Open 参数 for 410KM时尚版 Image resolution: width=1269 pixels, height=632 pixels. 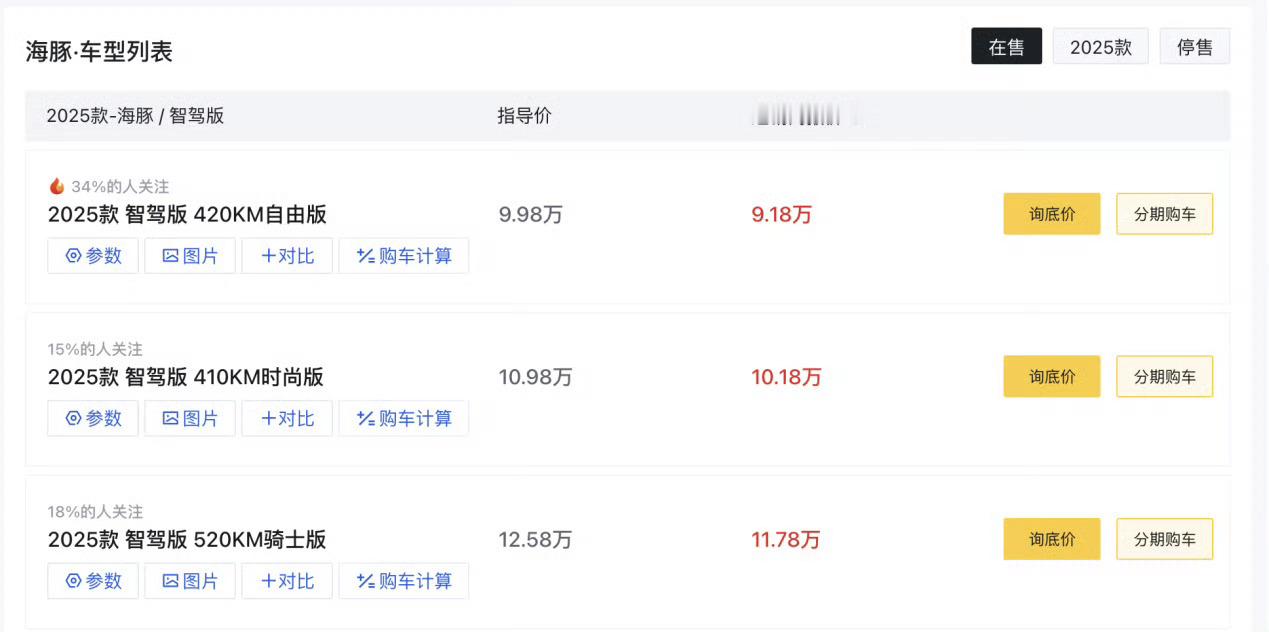pyautogui.click(x=93, y=418)
